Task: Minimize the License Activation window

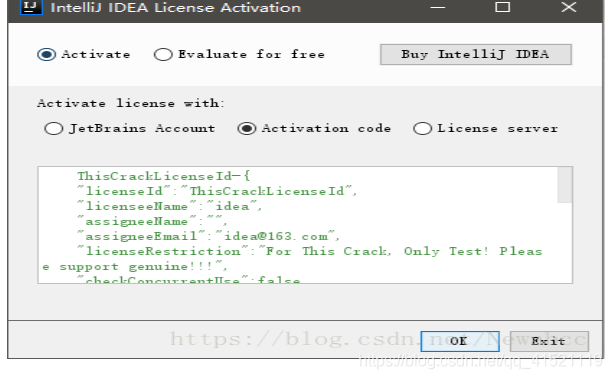Action: point(438,7)
